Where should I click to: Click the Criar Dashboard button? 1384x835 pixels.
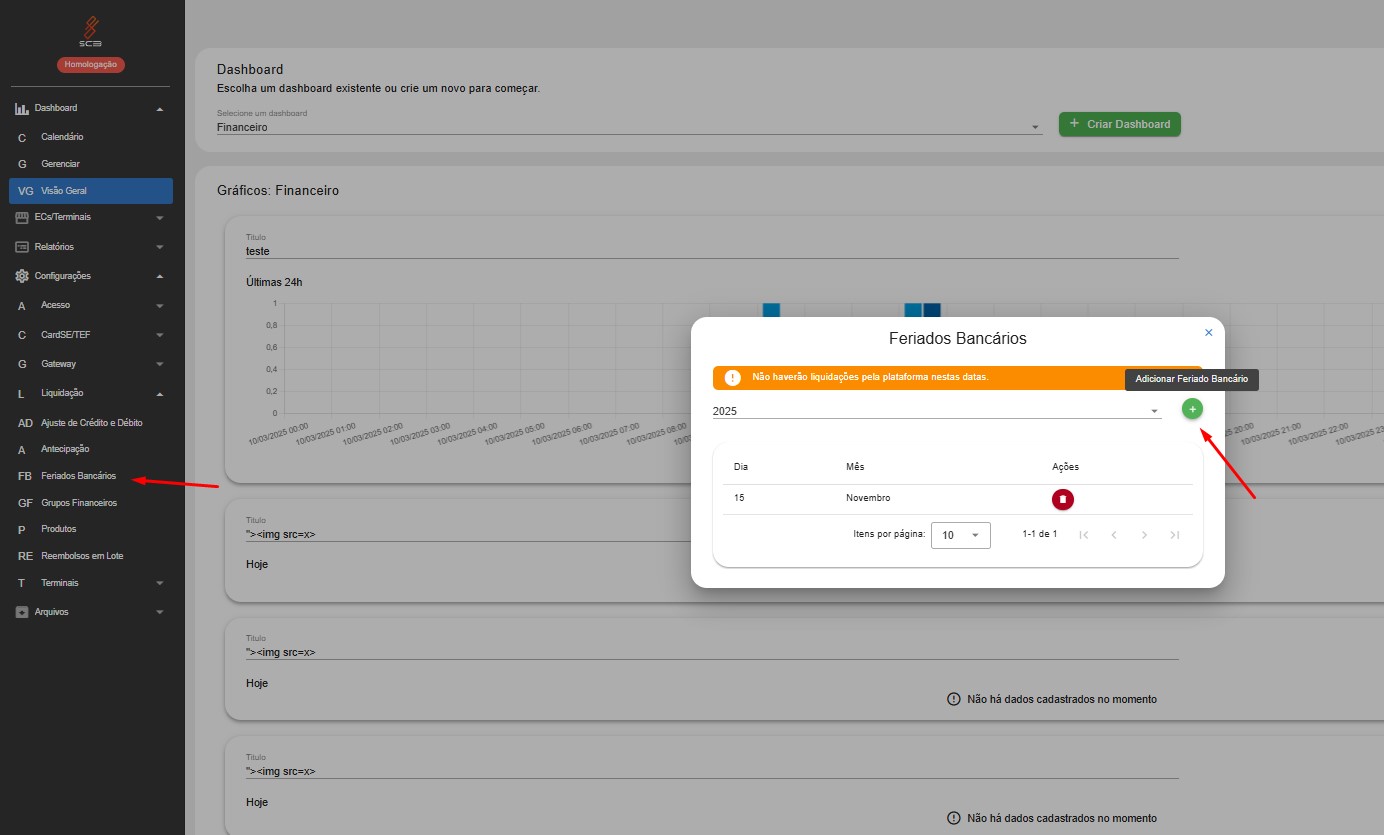coord(1119,124)
